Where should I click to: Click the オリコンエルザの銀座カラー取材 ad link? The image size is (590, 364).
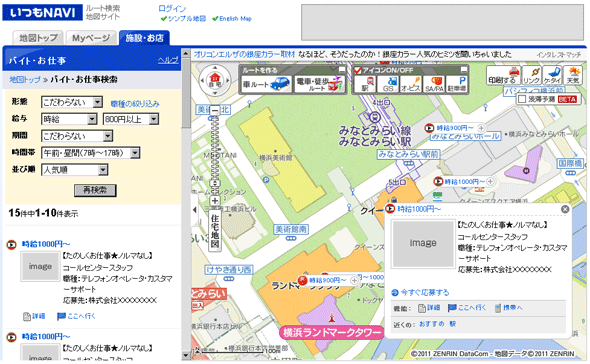point(245,54)
